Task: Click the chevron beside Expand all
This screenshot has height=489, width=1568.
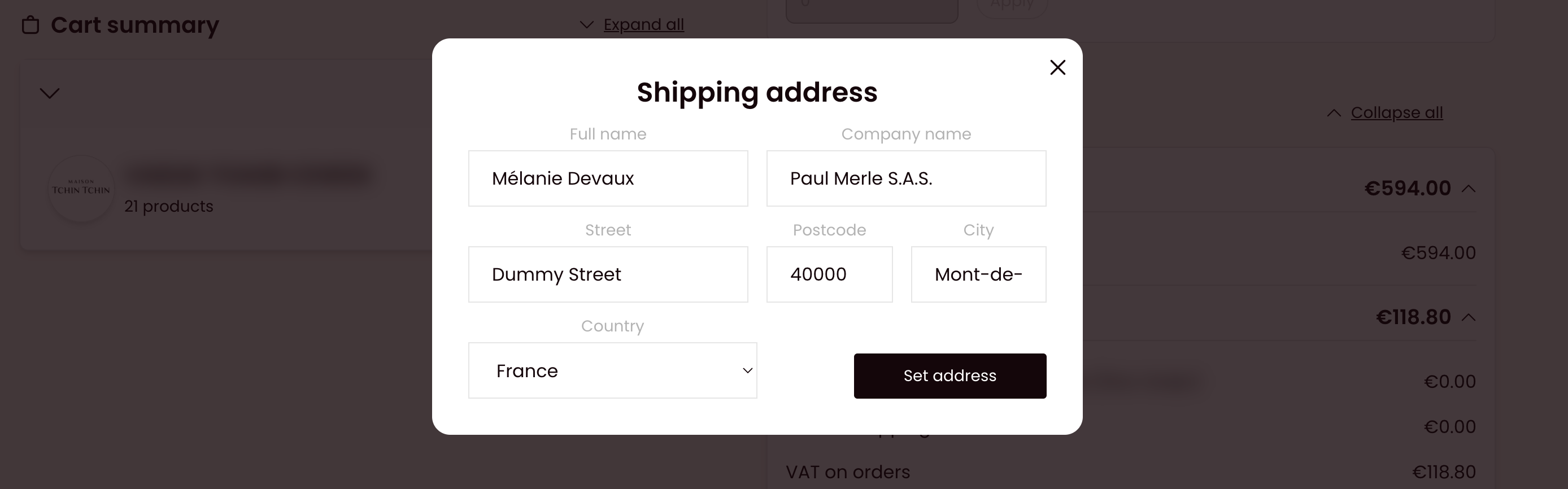Action: 587,25
